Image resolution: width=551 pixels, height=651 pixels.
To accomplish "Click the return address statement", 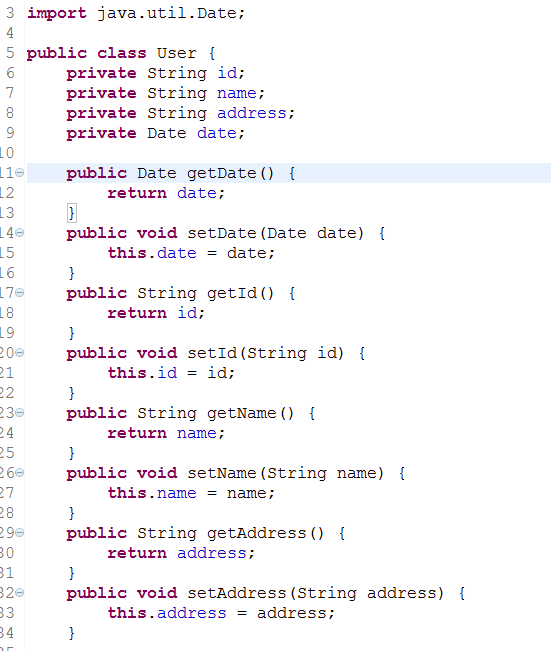I will [181, 553].
